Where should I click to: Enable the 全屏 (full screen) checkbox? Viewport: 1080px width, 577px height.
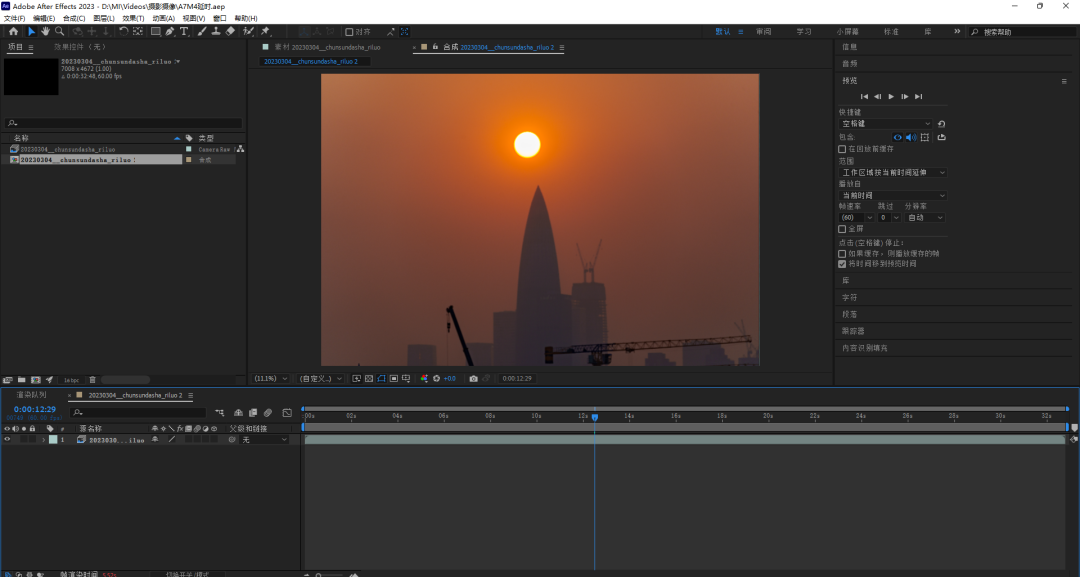click(842, 229)
